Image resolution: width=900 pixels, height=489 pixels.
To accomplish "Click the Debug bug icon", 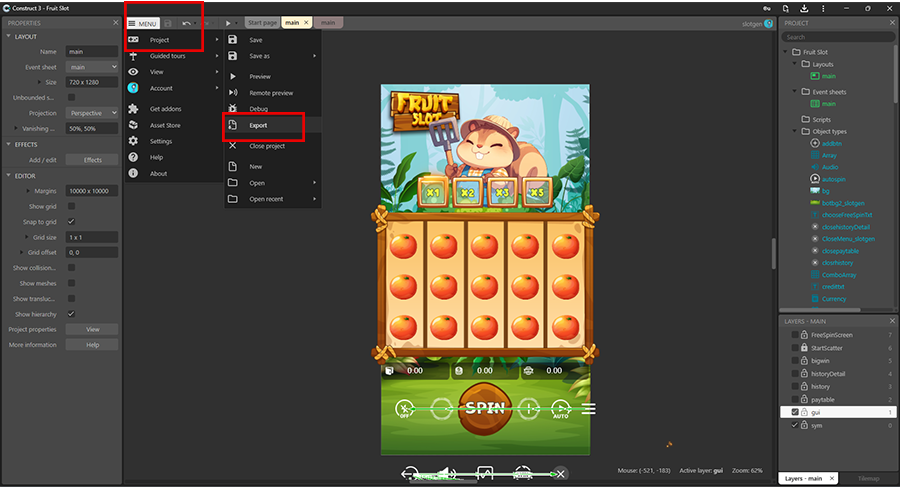I will pos(232,108).
